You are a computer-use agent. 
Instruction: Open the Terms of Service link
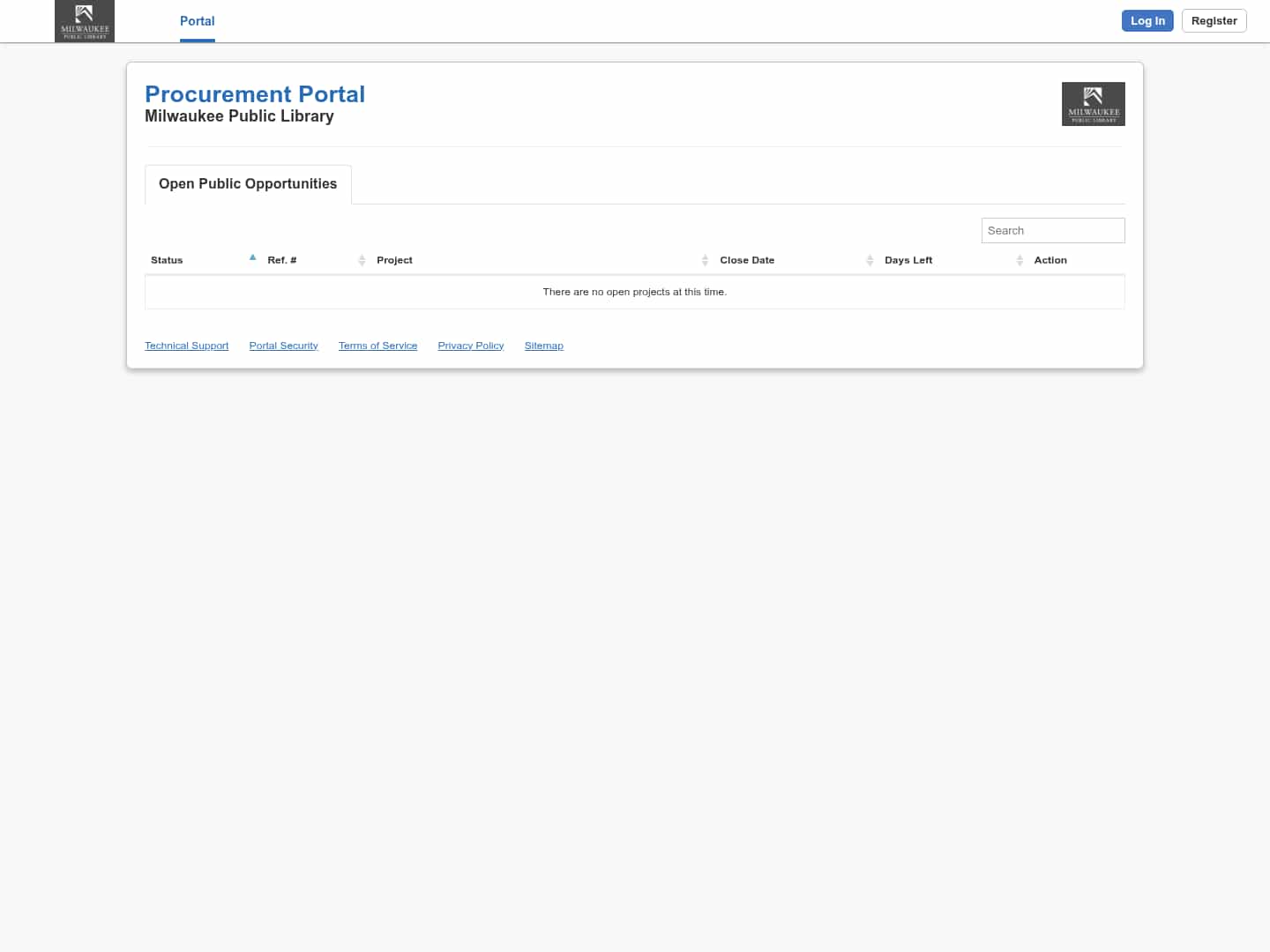coord(377,346)
